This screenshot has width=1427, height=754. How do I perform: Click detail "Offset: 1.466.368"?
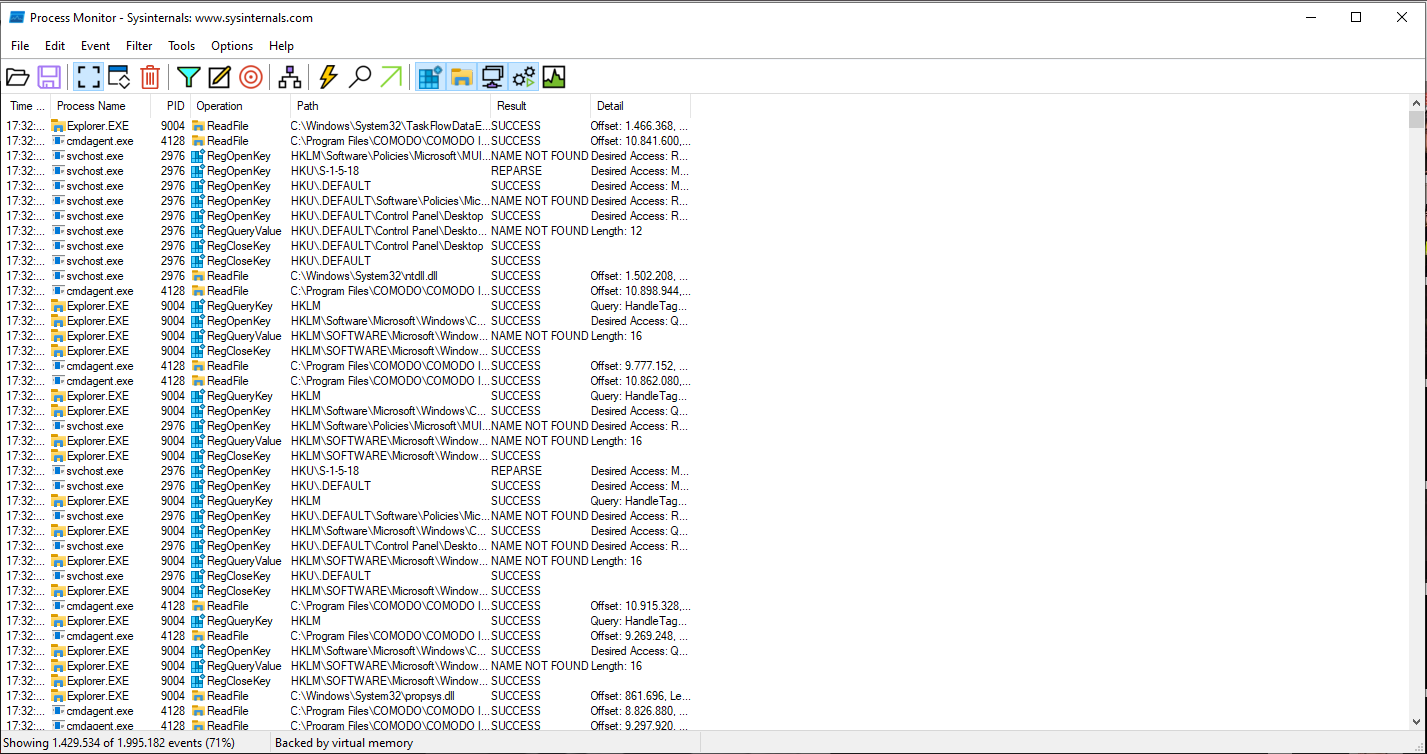[x=639, y=126]
